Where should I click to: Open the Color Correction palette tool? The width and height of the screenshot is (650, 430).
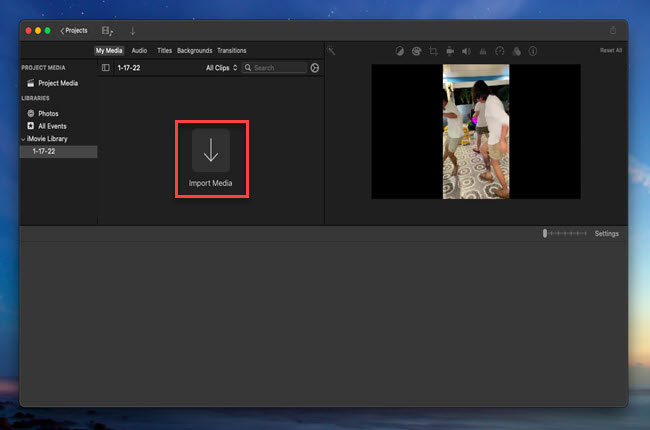point(417,51)
